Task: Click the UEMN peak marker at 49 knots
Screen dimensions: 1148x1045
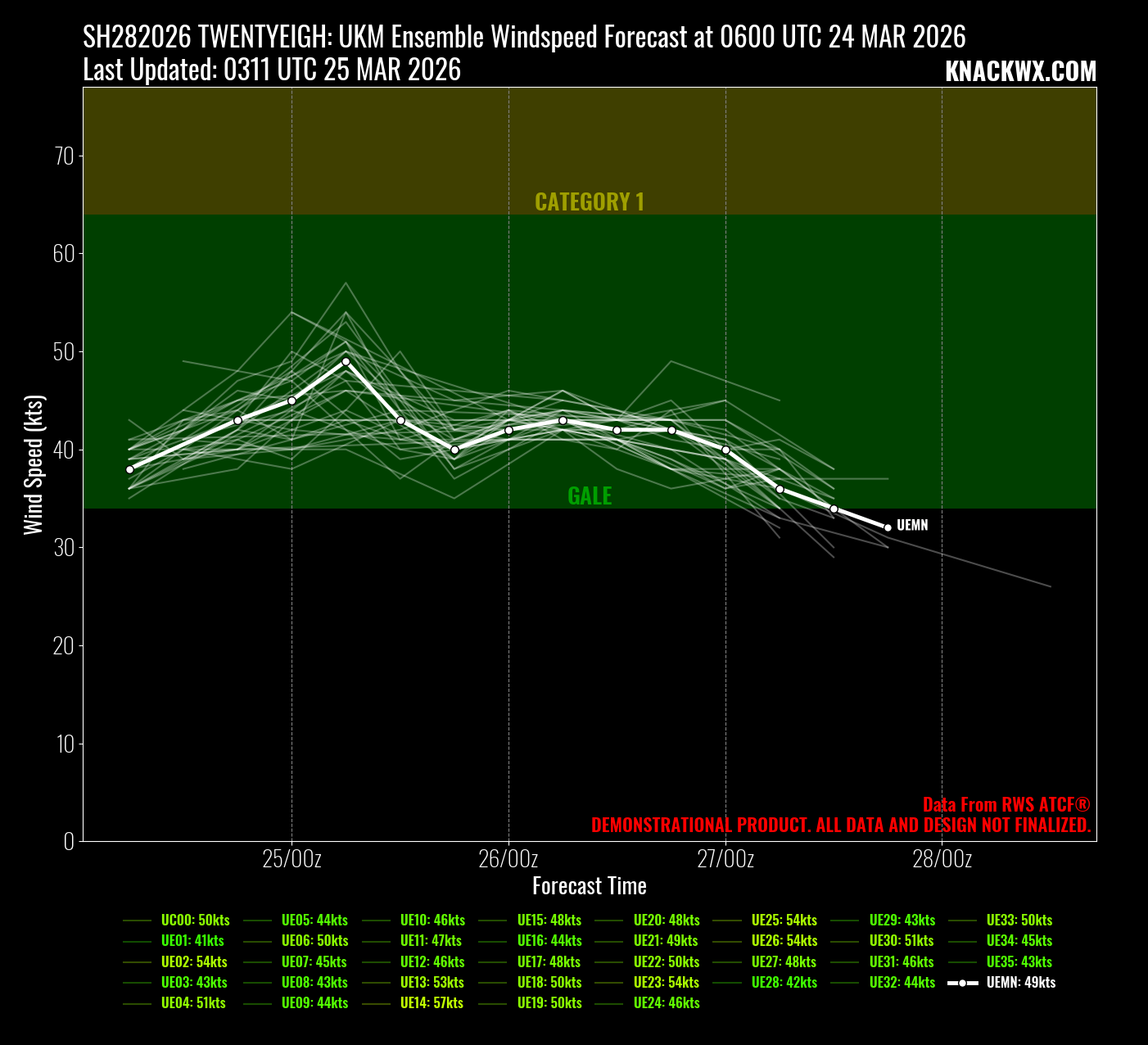Action: click(346, 361)
